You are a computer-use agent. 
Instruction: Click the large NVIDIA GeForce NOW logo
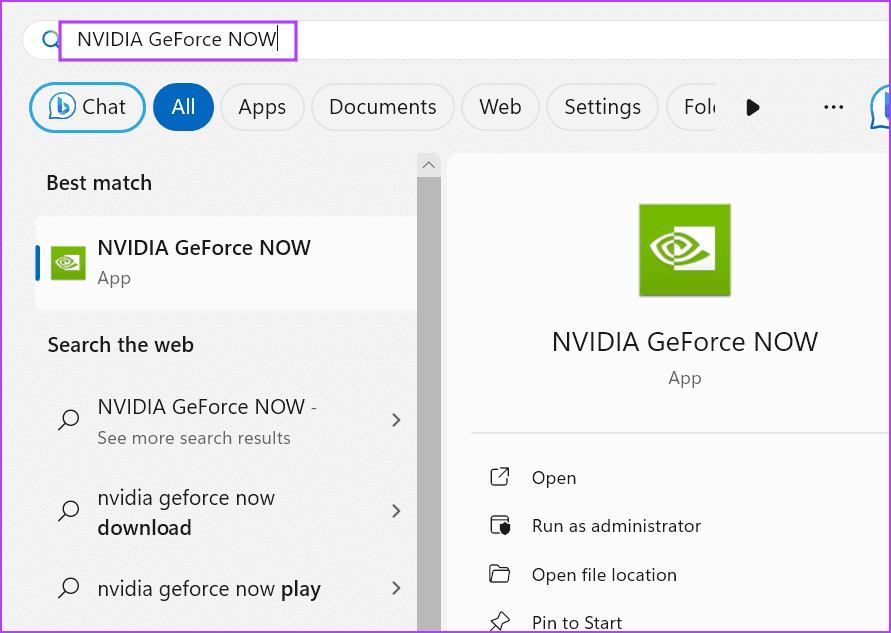pyautogui.click(x=684, y=250)
